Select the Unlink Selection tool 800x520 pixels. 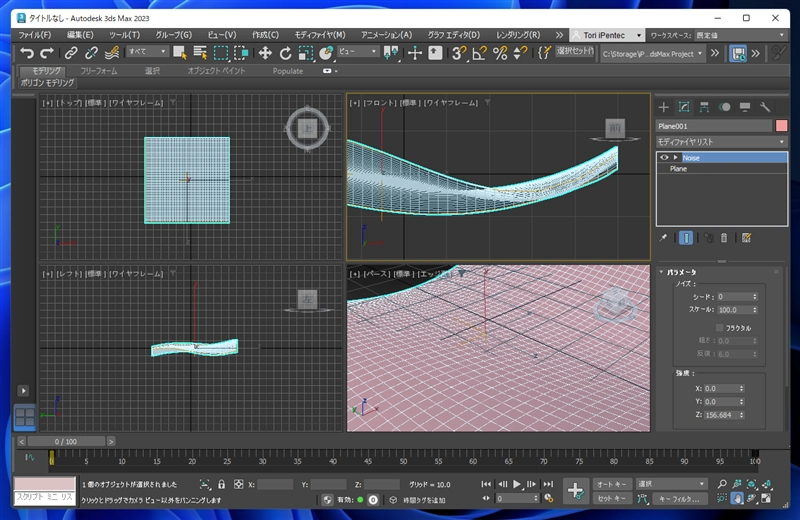click(91, 53)
